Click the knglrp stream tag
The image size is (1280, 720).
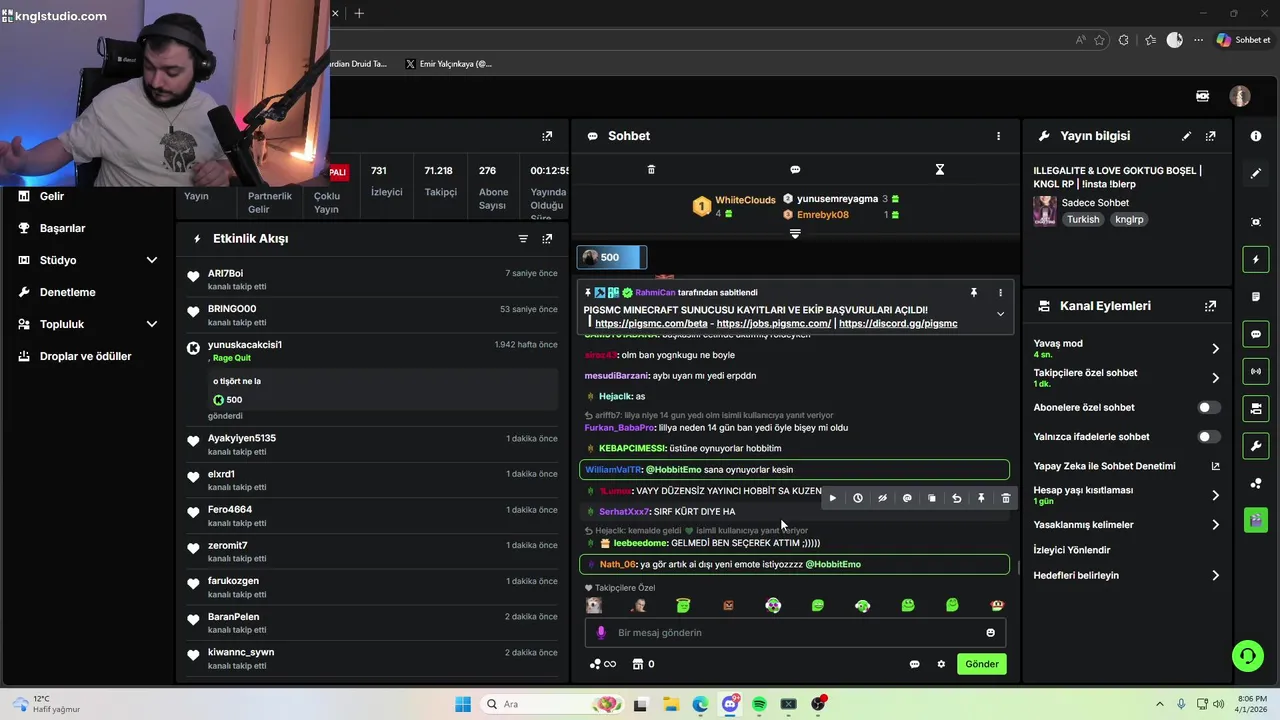tap(1129, 220)
